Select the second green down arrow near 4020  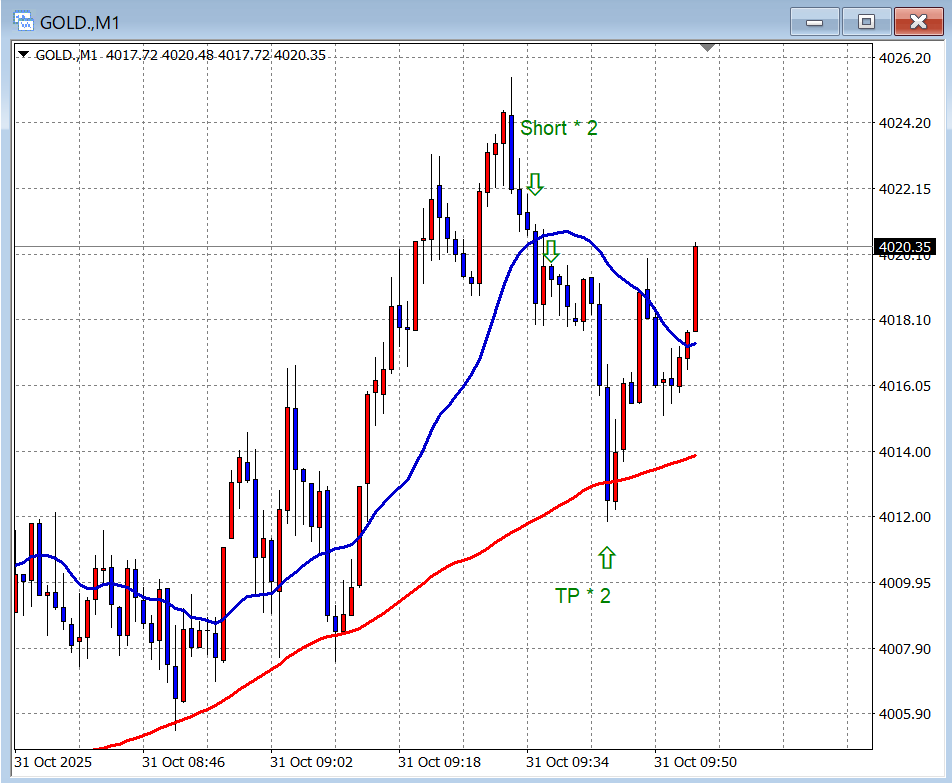(550, 250)
